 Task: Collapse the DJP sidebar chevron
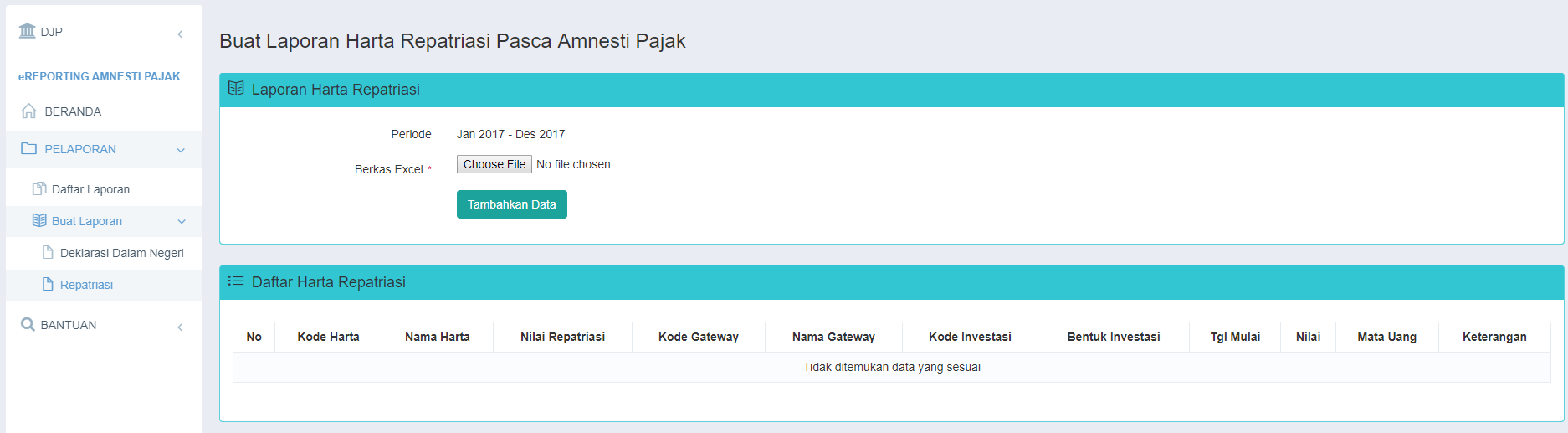click(x=180, y=34)
